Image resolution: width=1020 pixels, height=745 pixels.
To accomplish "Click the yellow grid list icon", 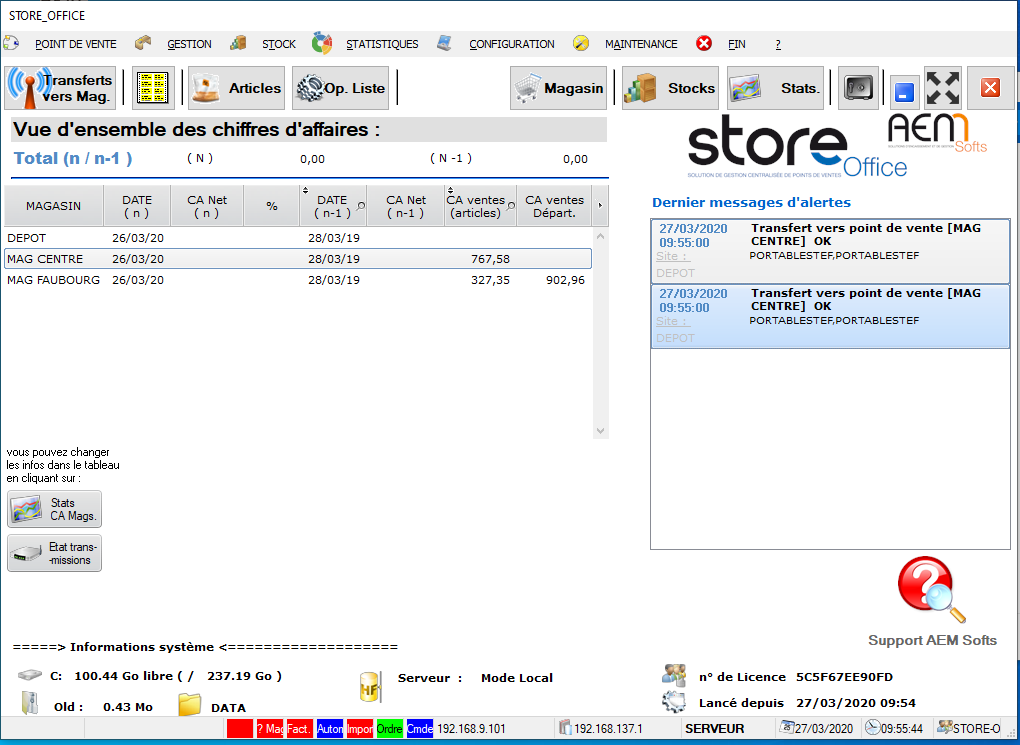I will pos(153,88).
